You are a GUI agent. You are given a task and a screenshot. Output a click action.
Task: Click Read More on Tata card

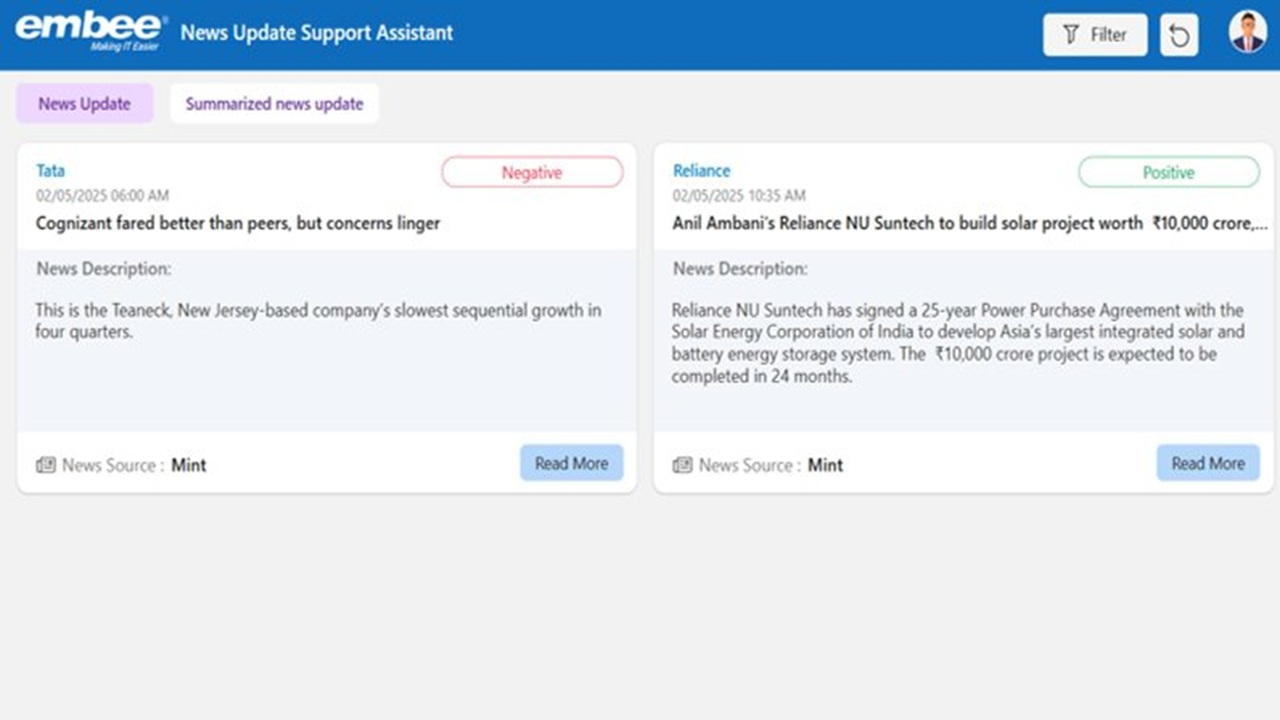click(x=571, y=463)
